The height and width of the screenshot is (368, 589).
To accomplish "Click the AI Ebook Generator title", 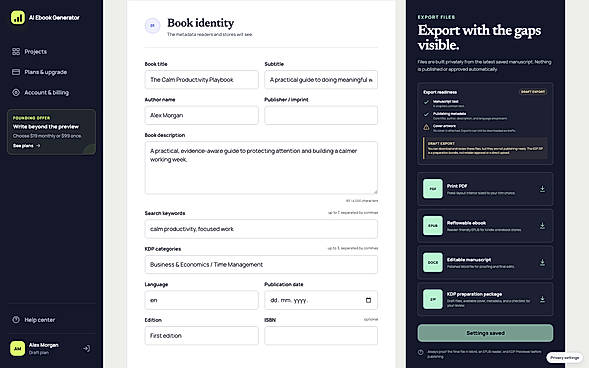I will coord(54,18).
